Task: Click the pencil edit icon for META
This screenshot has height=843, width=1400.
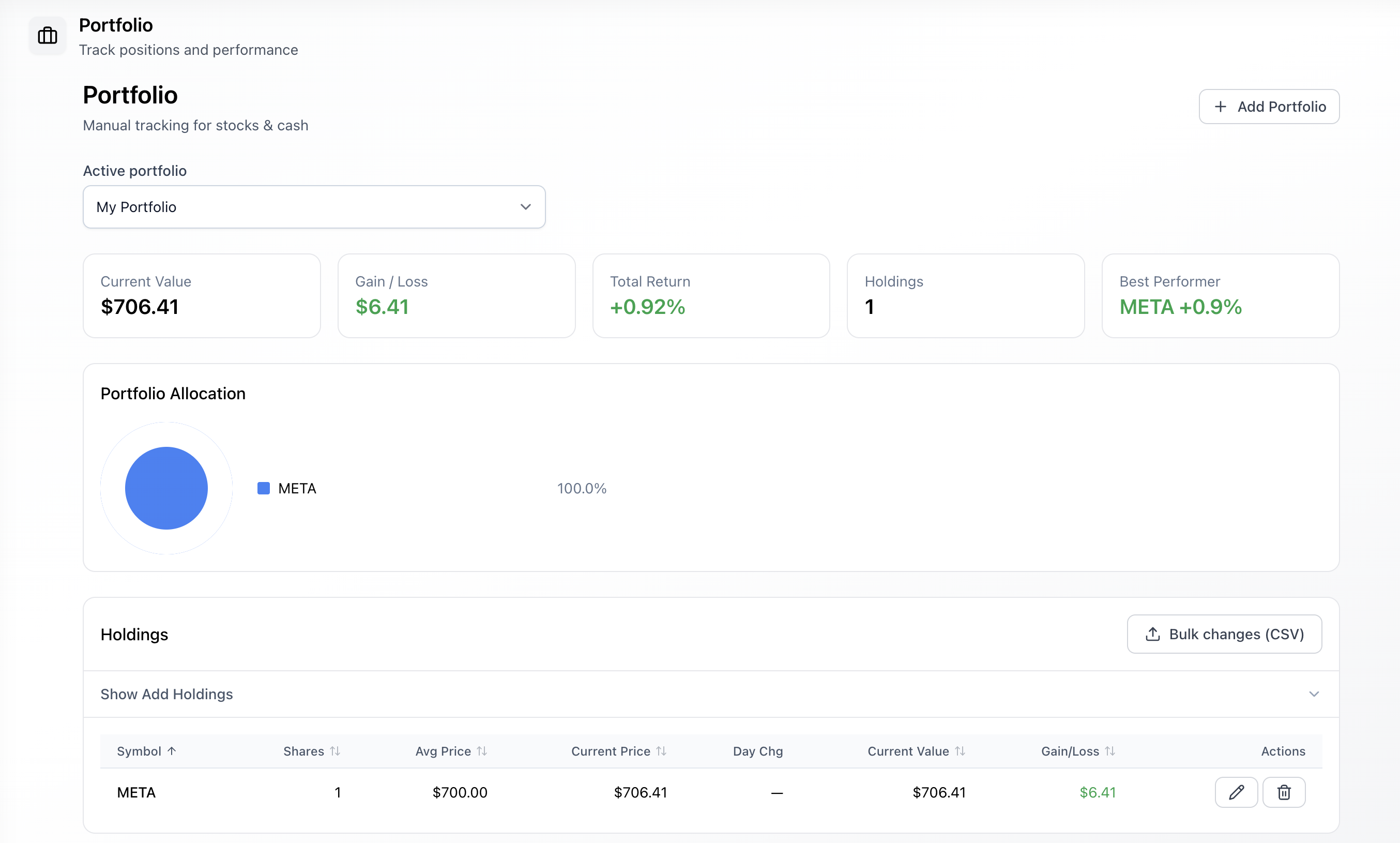Action: [1236, 792]
